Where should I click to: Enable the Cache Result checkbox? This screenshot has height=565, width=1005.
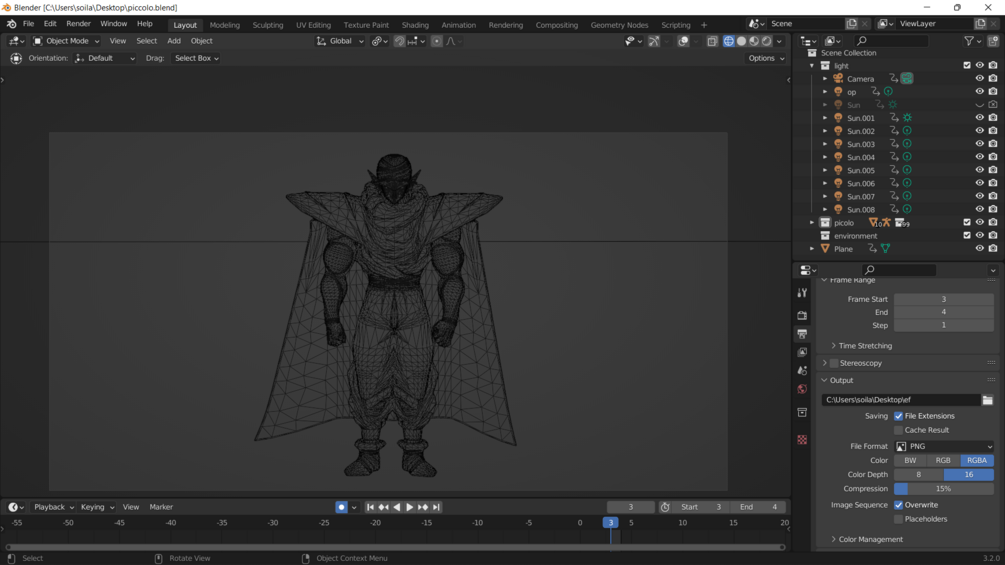(x=899, y=430)
